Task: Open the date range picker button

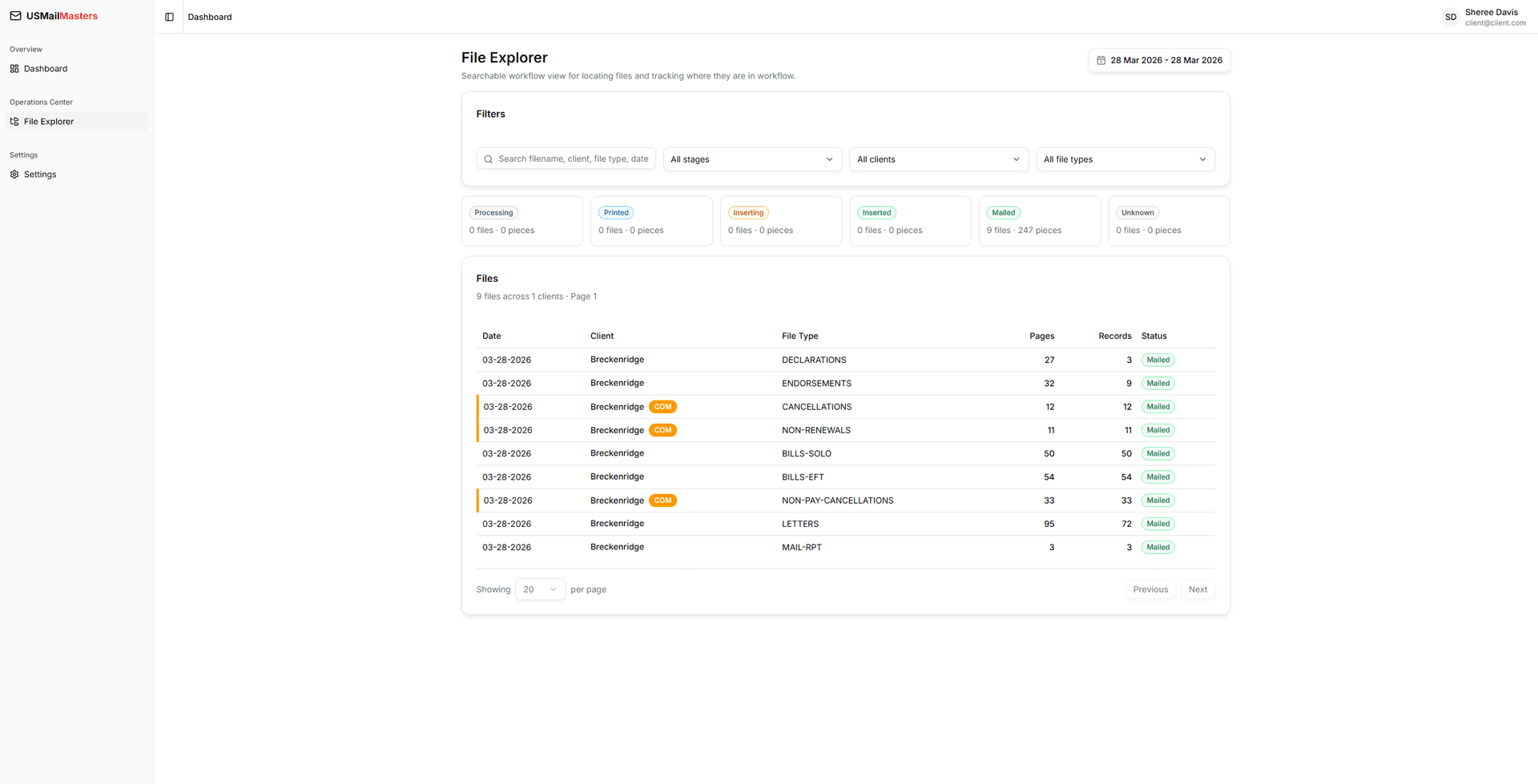Action: (x=1159, y=61)
